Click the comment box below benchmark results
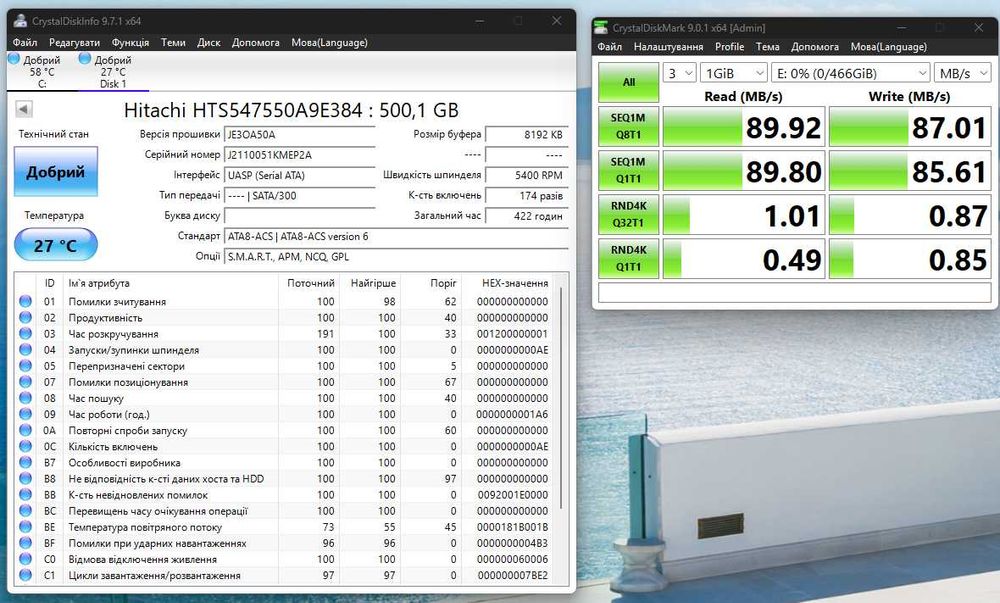The image size is (1000, 603). pos(795,293)
